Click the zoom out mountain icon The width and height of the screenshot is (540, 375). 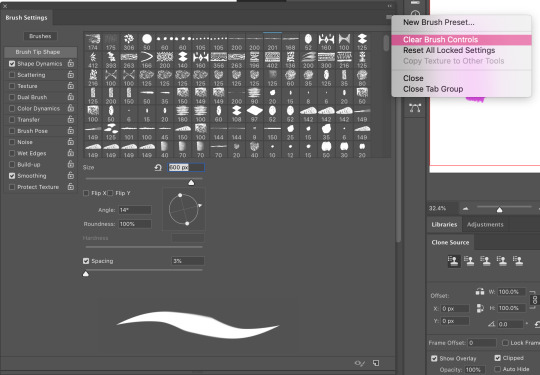466,208
